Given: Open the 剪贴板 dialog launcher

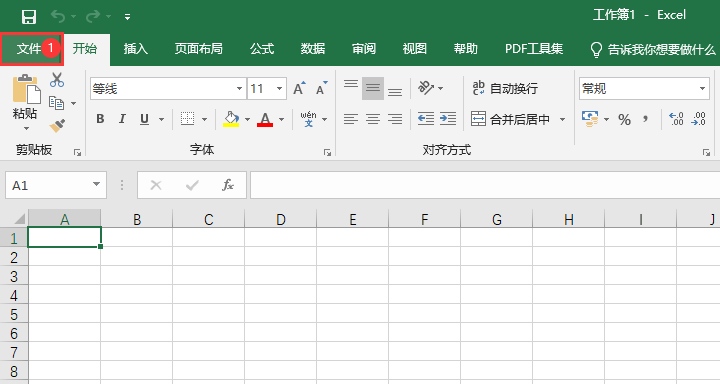Looking at the screenshot, I should (77, 152).
